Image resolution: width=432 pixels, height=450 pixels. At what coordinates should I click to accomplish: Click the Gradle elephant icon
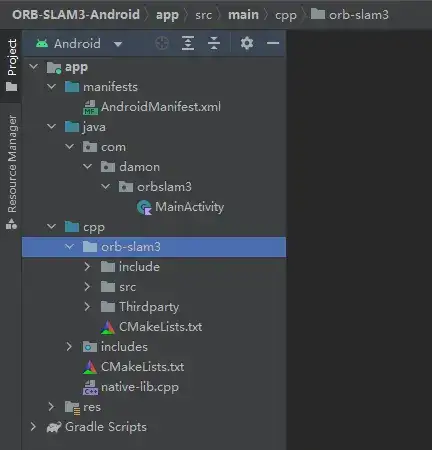(x=54, y=427)
